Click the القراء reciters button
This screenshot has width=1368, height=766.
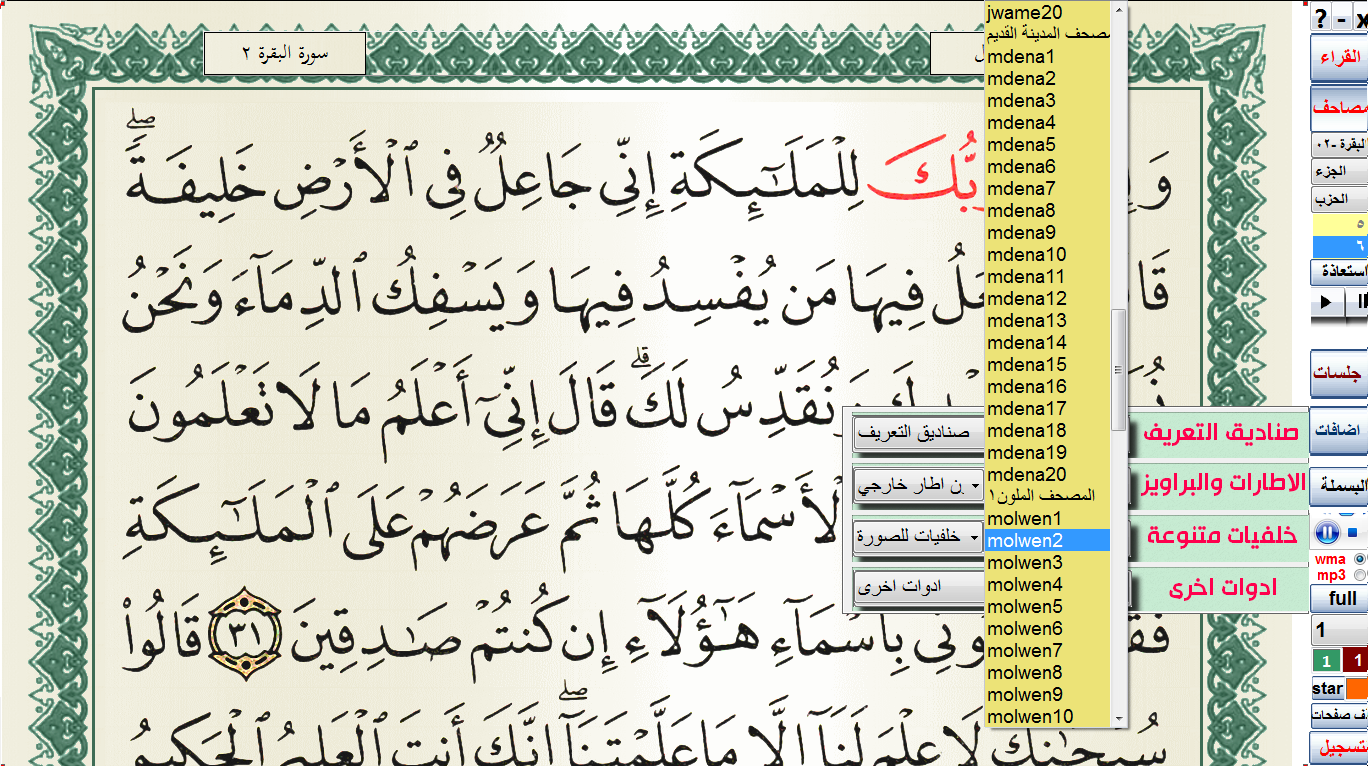point(1341,59)
